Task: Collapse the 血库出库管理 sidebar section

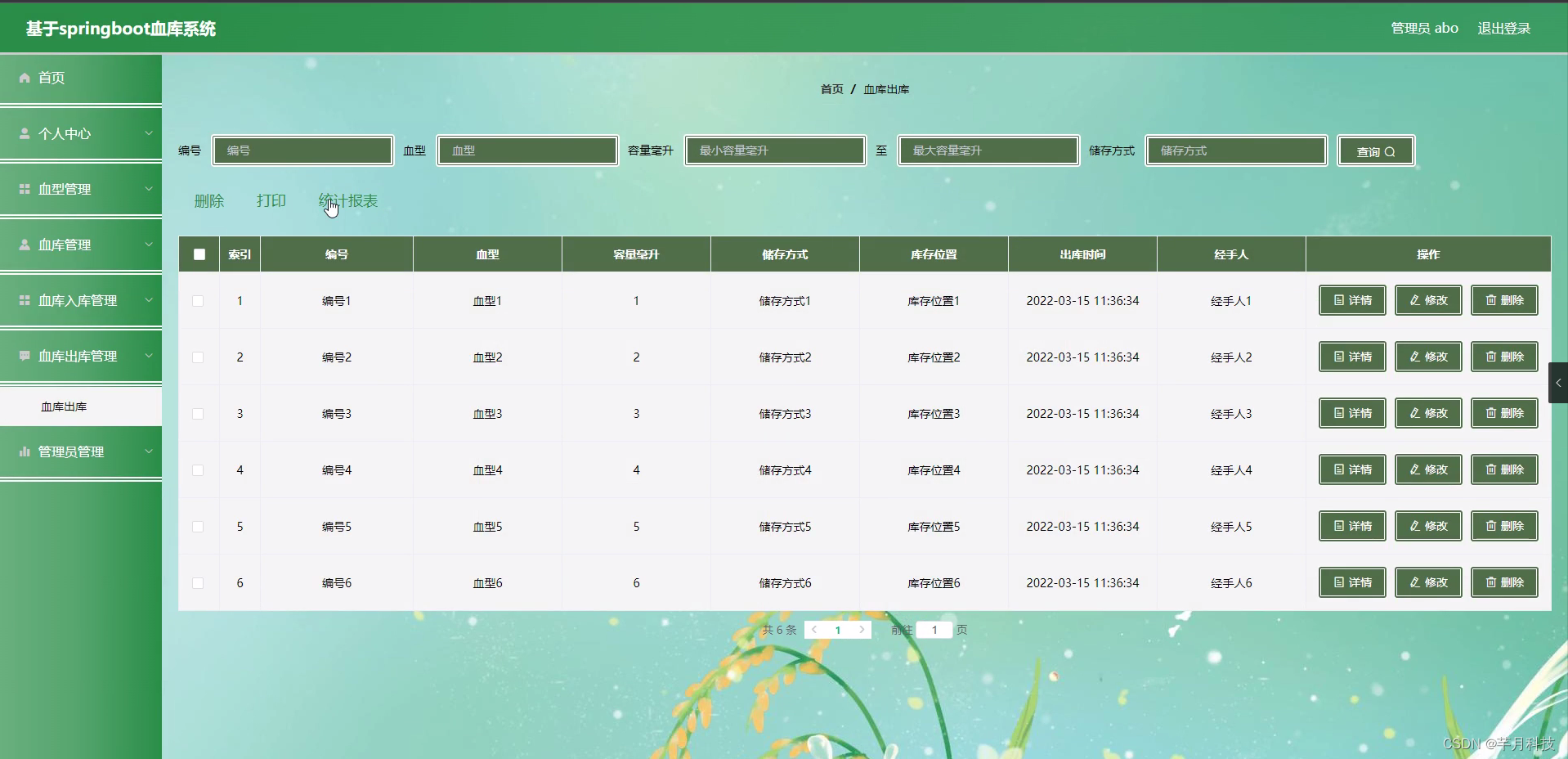Action: (x=149, y=356)
